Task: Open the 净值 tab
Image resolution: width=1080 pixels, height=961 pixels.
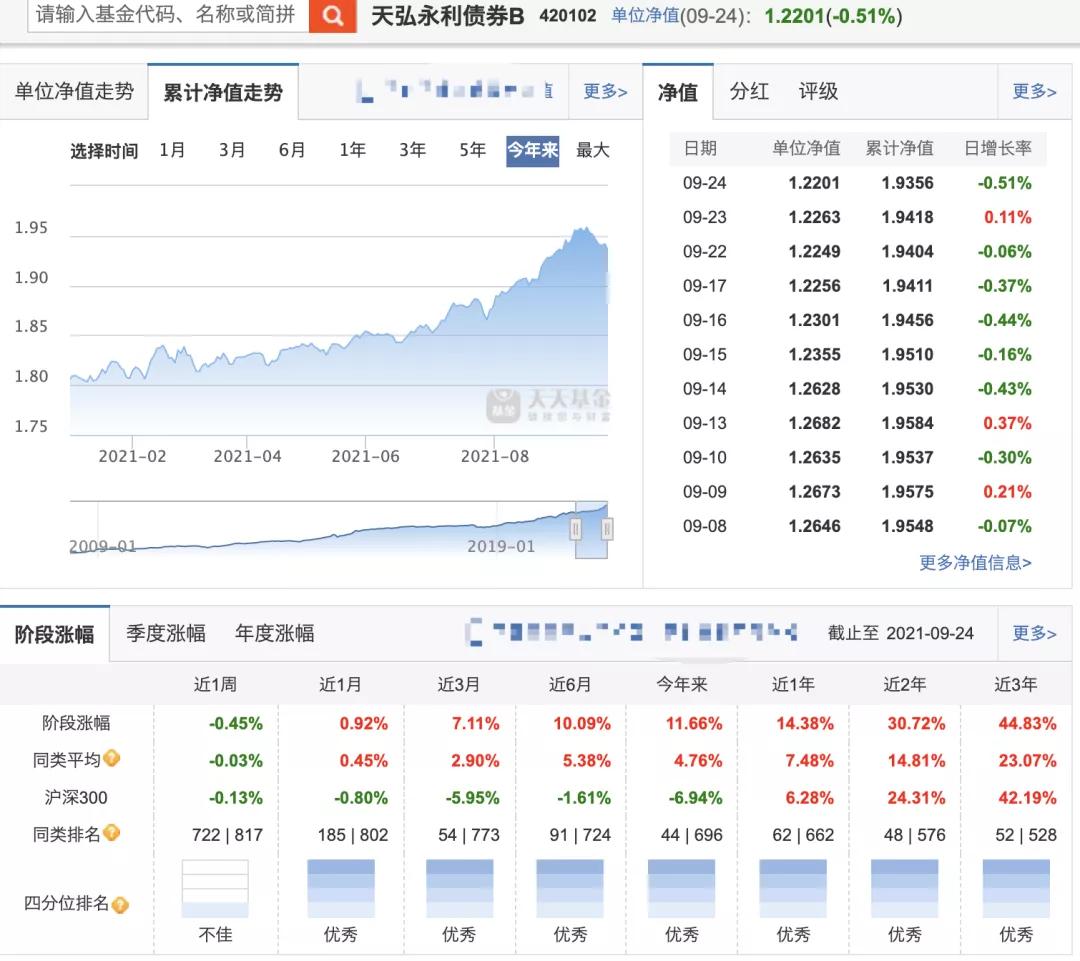Action: click(678, 92)
